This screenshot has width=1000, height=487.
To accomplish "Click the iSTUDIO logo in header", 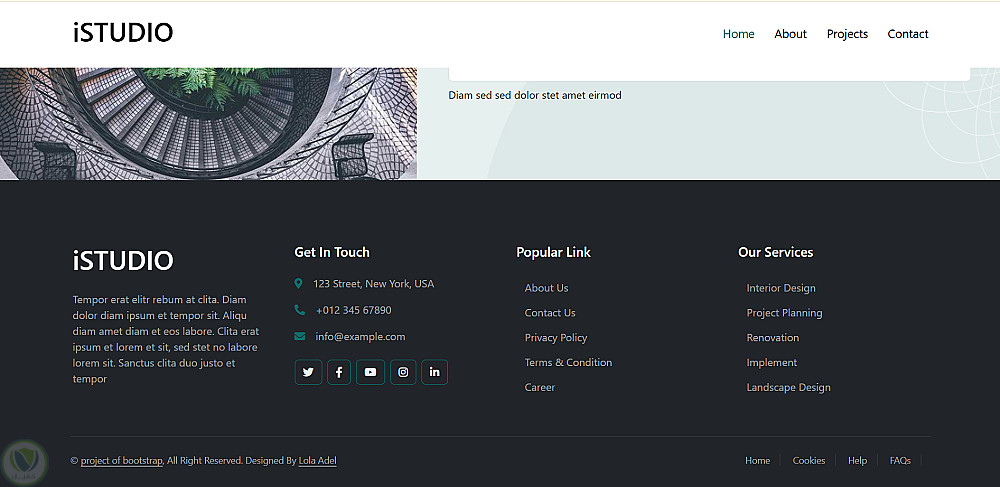I will pyautogui.click(x=123, y=33).
